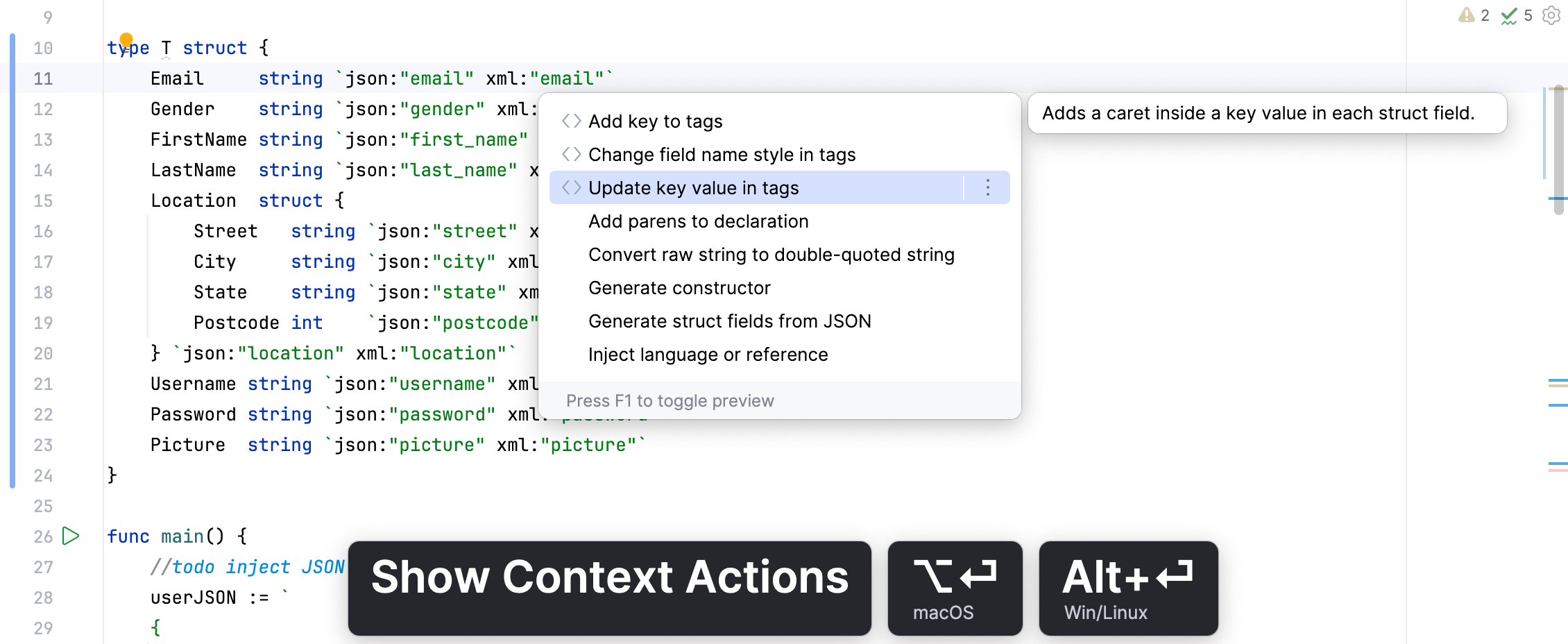Click Add parens to declaration
Viewport: 1568px width, 644px height.
(698, 221)
